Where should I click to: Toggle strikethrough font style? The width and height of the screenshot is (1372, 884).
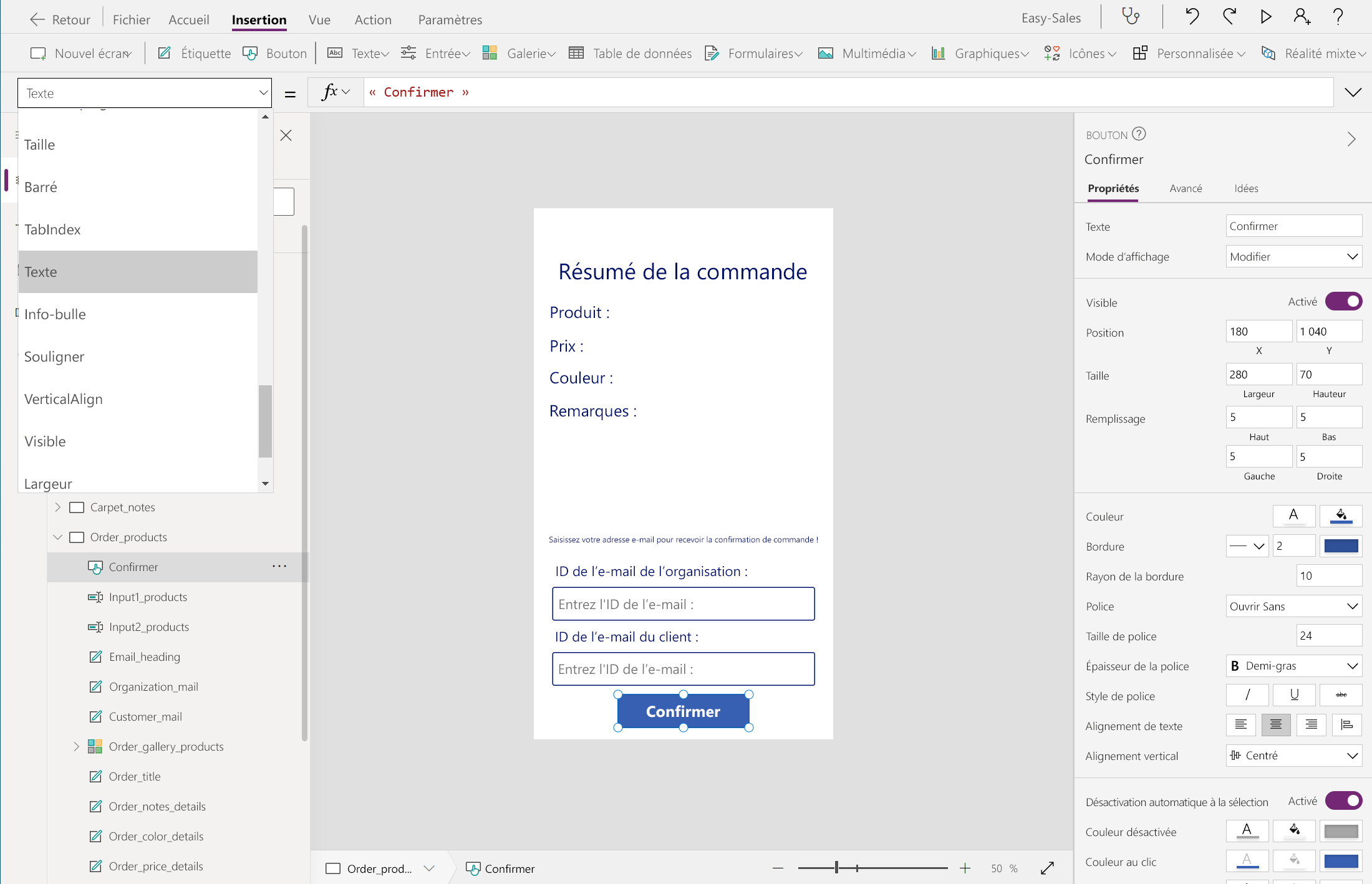[1341, 695]
